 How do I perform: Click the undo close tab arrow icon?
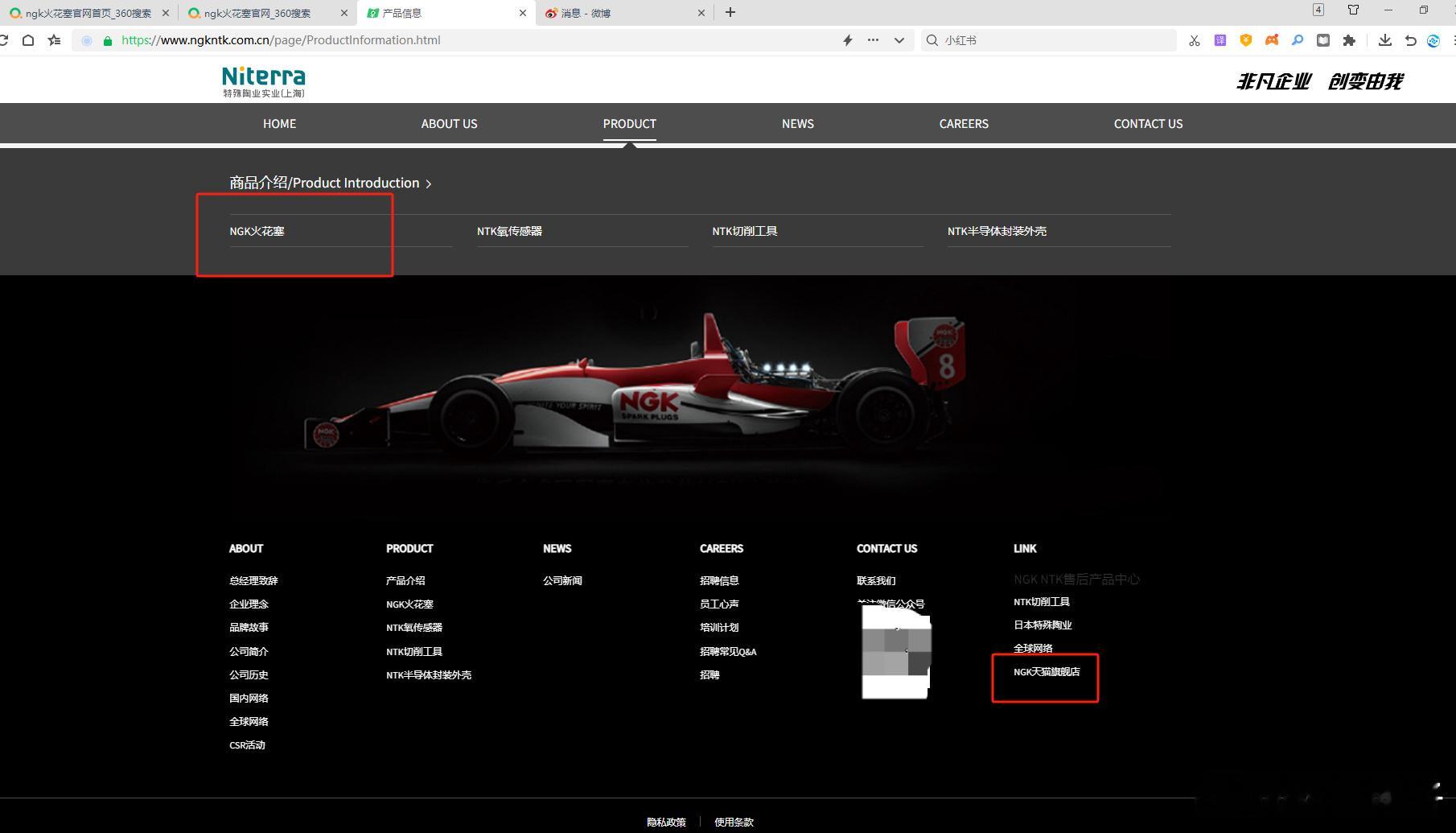coord(1410,40)
